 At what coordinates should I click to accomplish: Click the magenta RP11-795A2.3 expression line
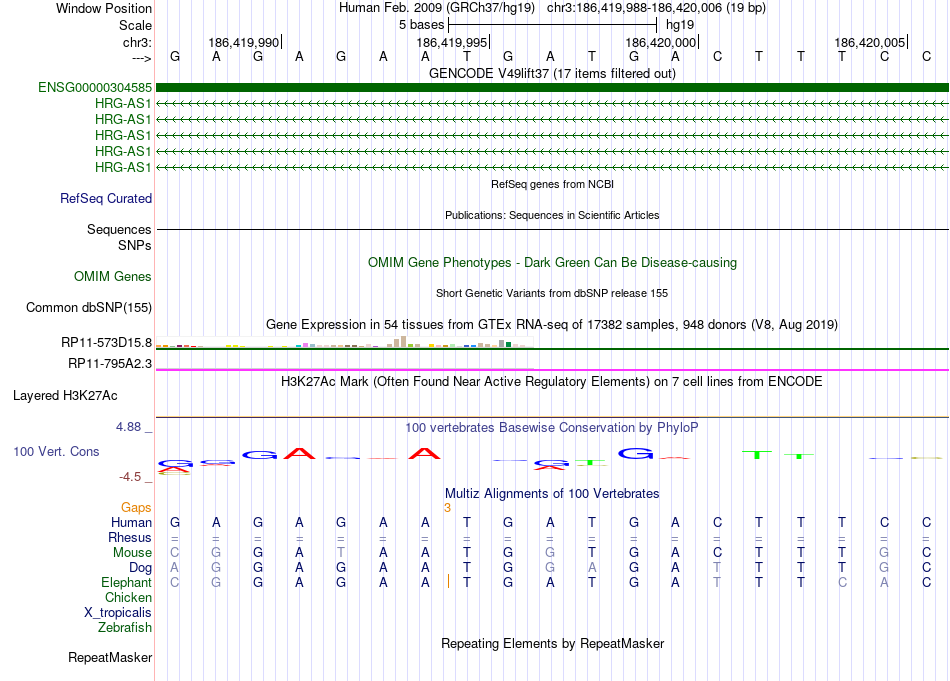(x=552, y=370)
